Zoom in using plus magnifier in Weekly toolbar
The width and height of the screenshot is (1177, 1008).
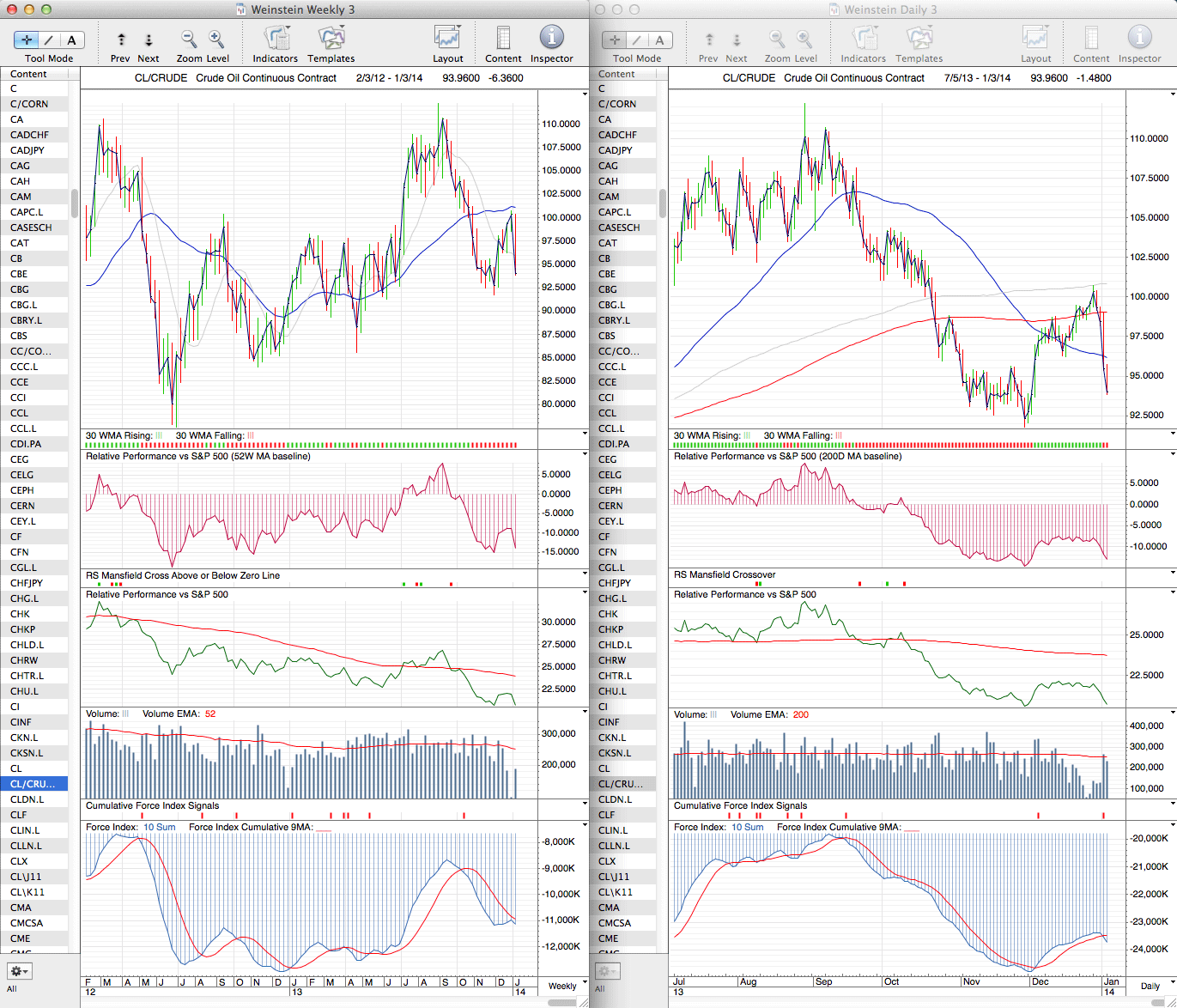(x=216, y=39)
